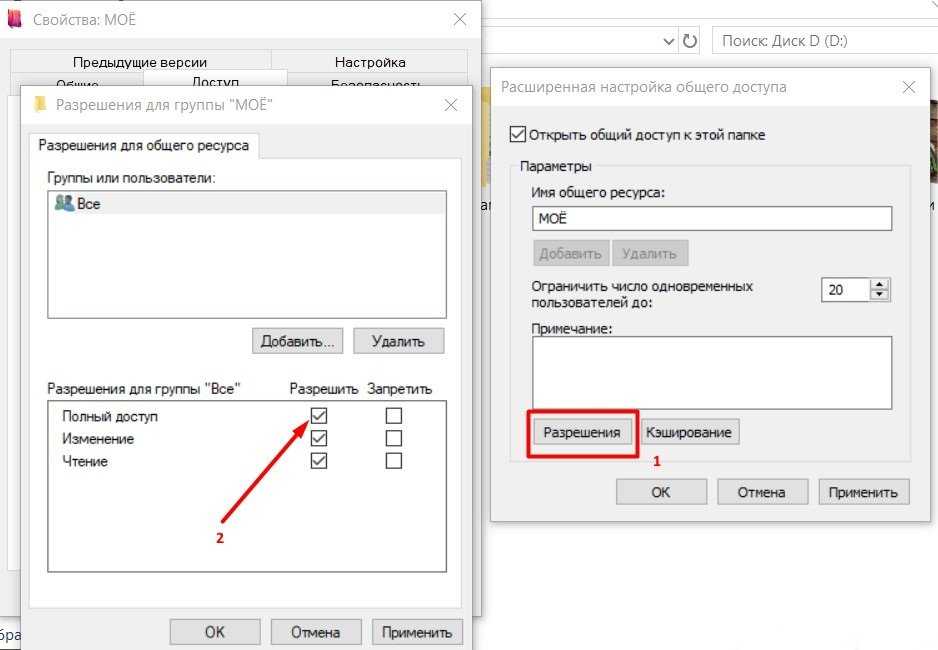Switch to the 'Предыдущие версии' tab
The image size is (938, 650).
point(140,62)
